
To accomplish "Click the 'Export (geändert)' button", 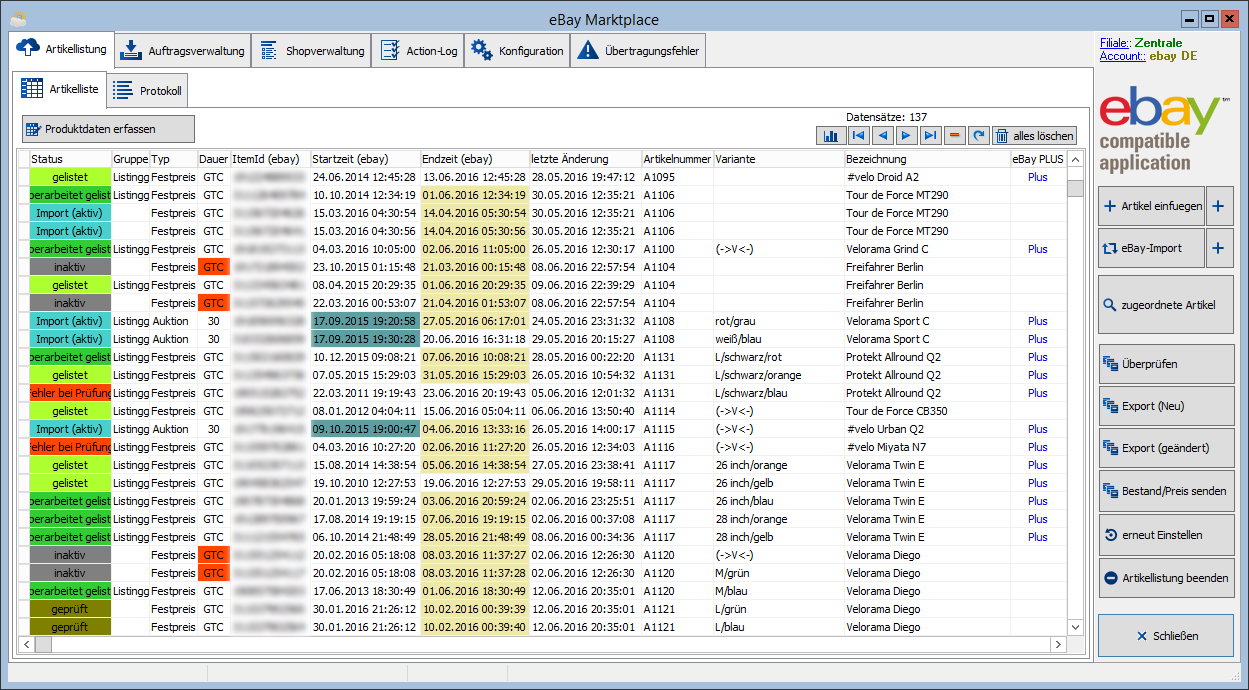I will click(x=1166, y=448).
